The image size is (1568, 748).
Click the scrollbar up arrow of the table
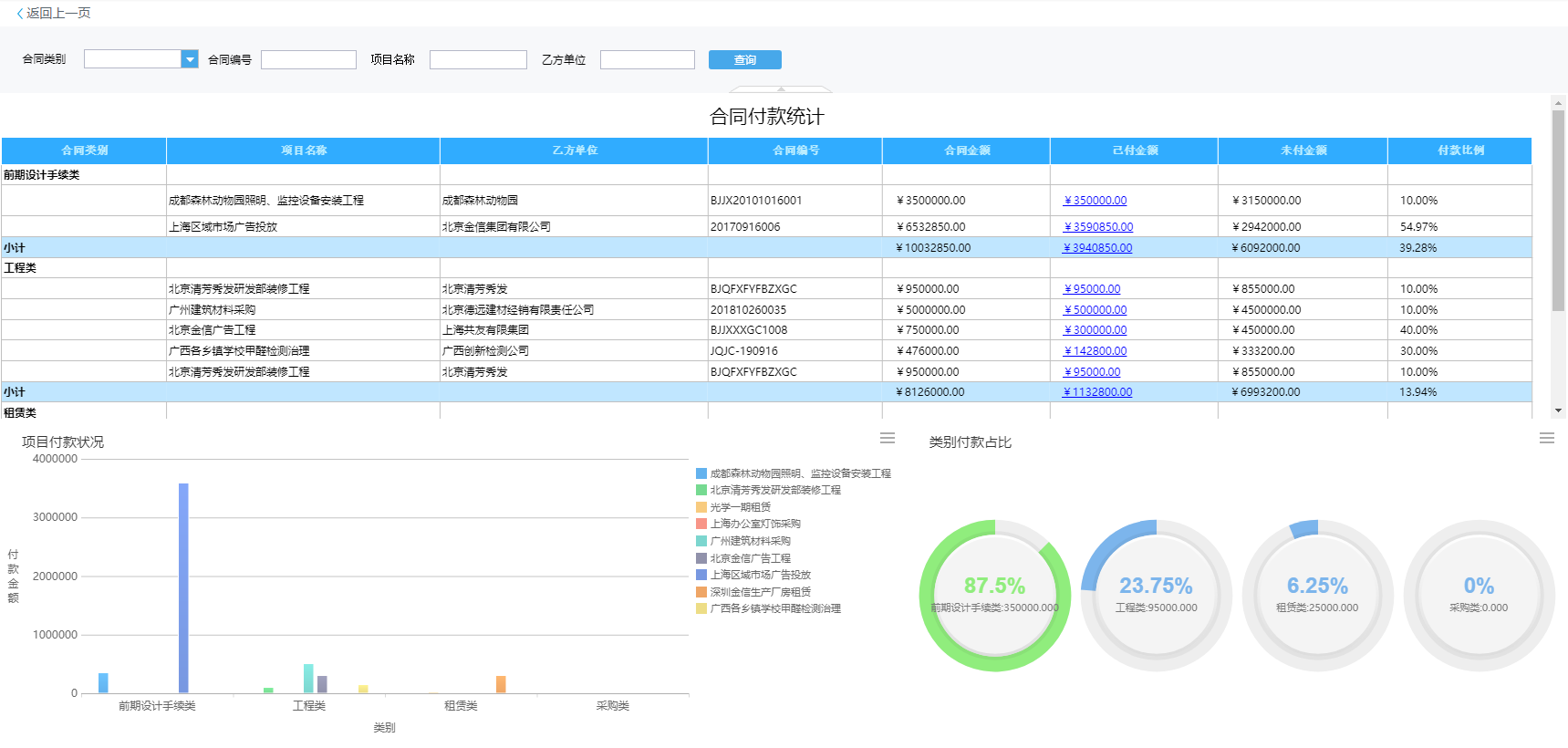tap(1558, 102)
